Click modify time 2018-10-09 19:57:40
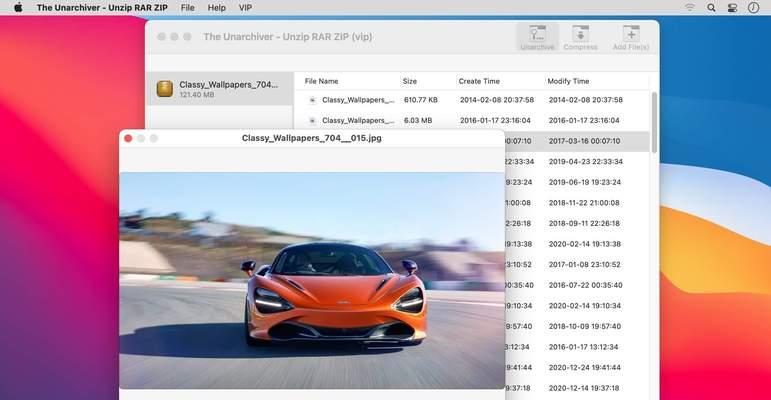The image size is (771, 400). click(x=585, y=327)
